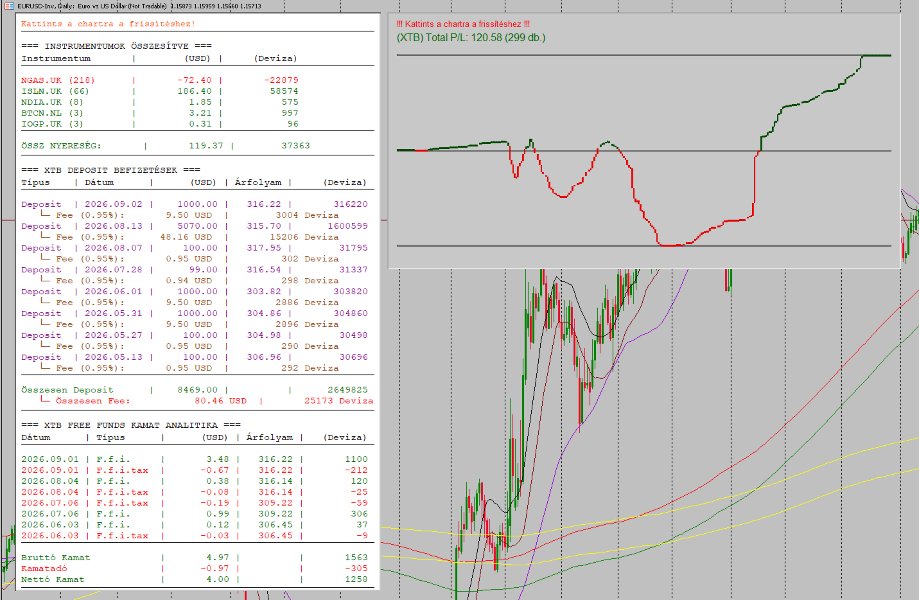Click the 5070.00 deposit amount
Image resolution: width=919 pixels, height=600 pixels.
197,226
